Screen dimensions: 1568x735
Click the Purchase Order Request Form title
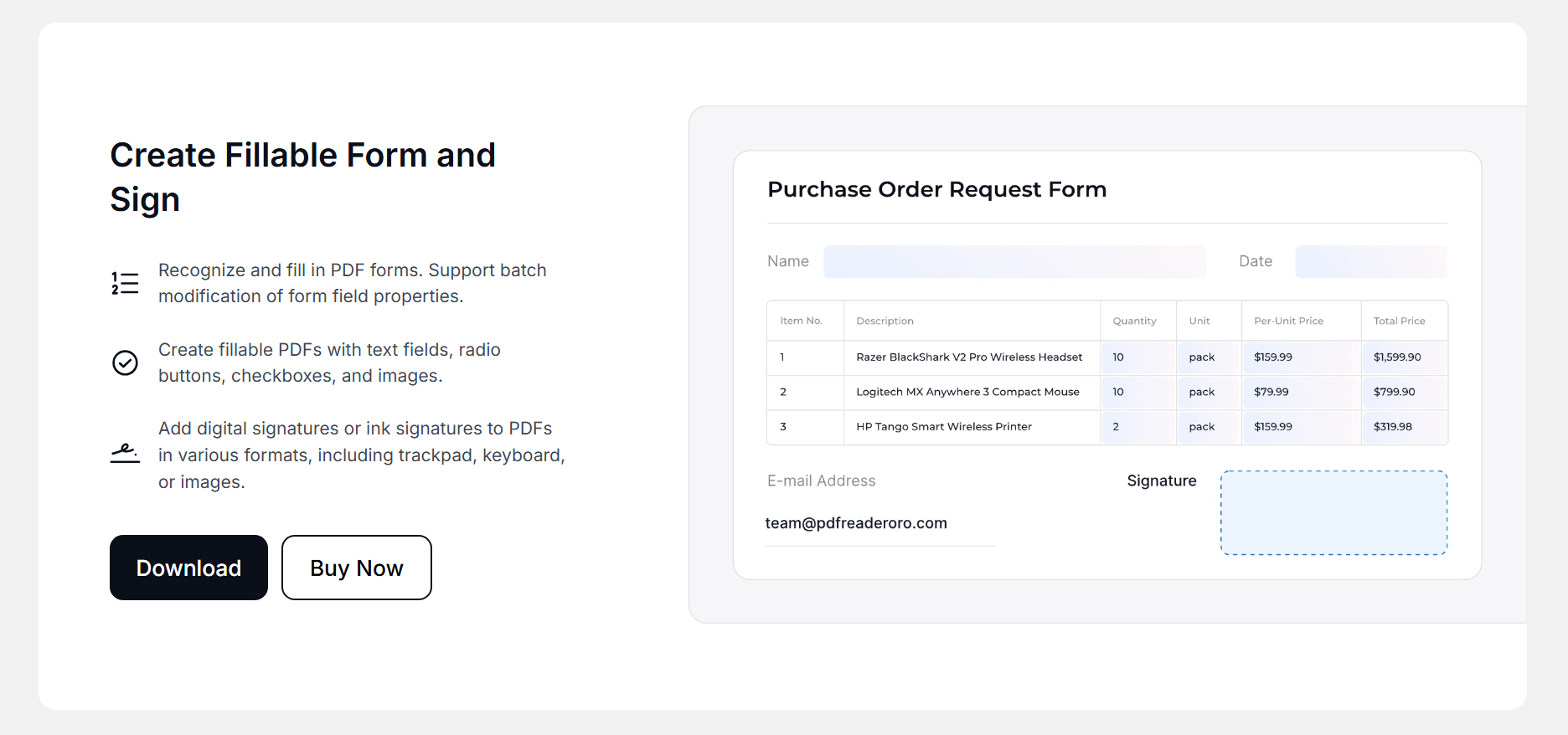coord(937,189)
